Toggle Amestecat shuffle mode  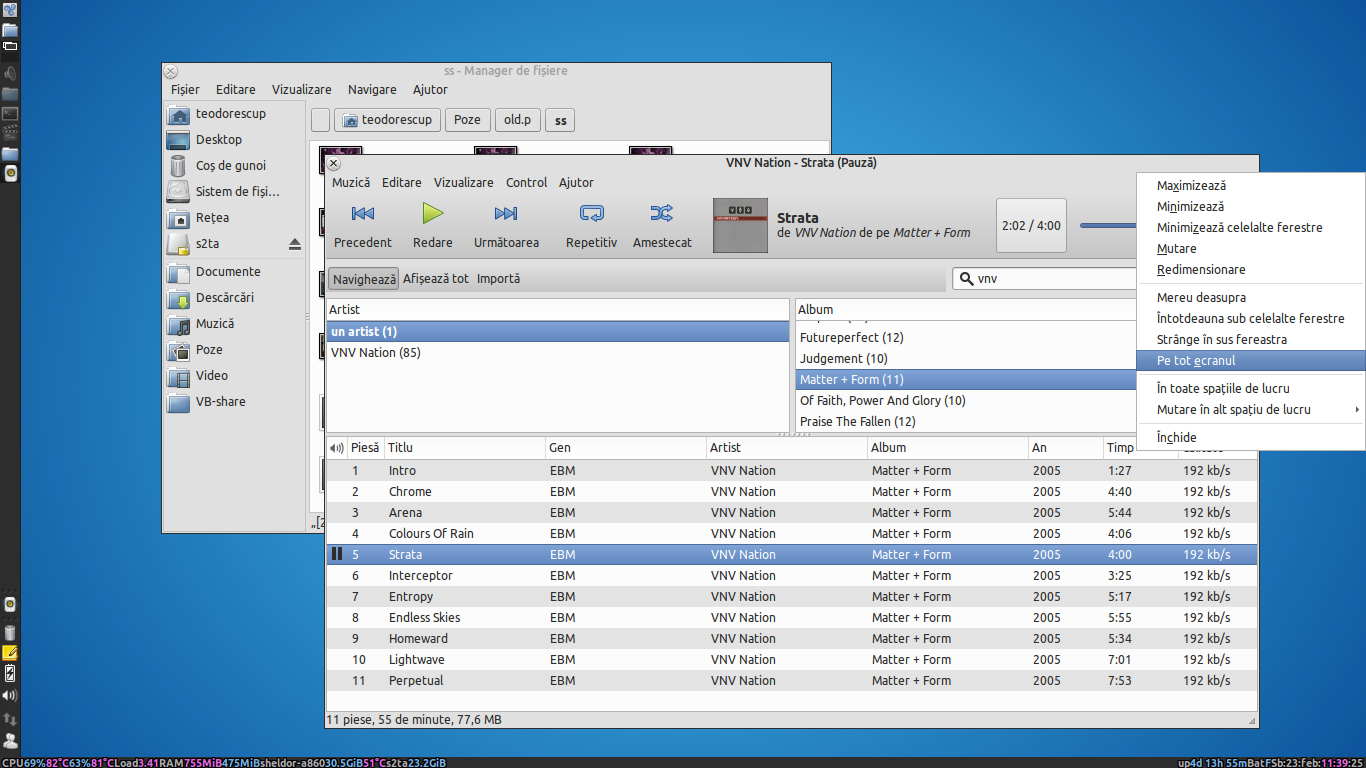(x=662, y=225)
